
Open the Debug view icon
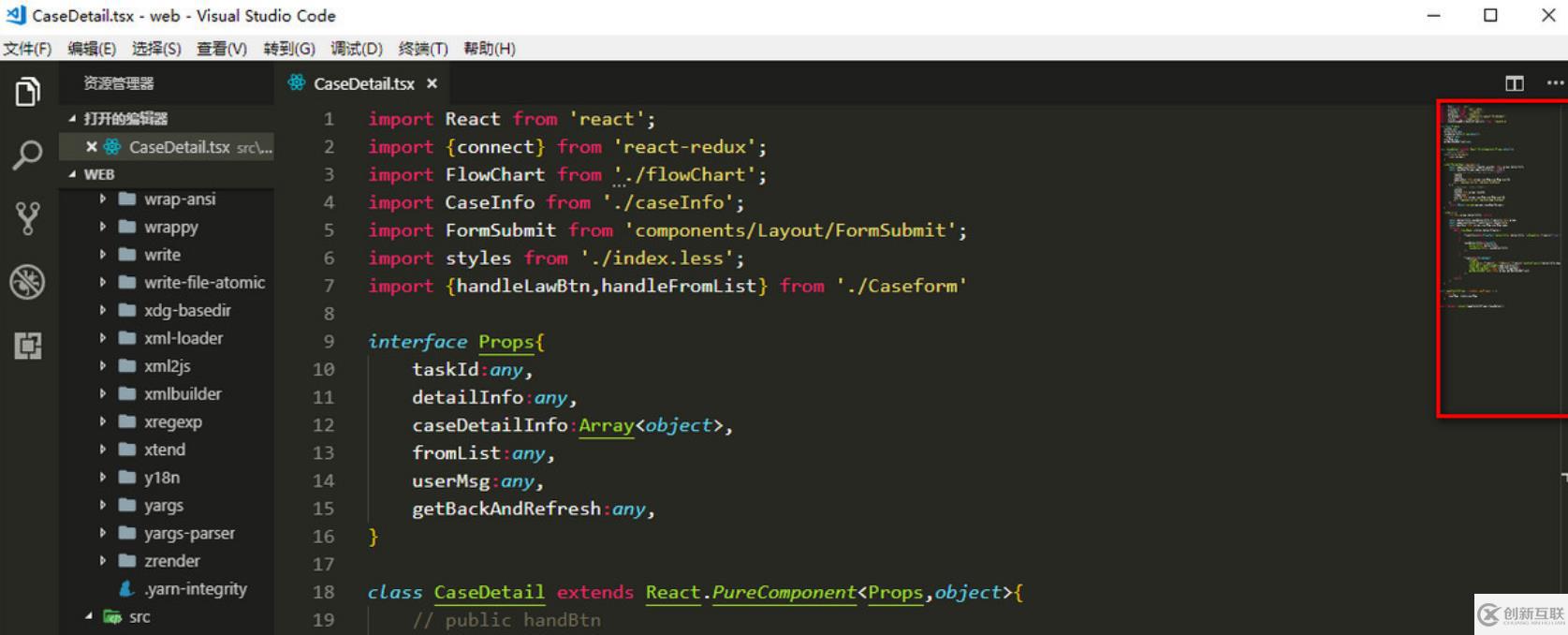(x=28, y=282)
